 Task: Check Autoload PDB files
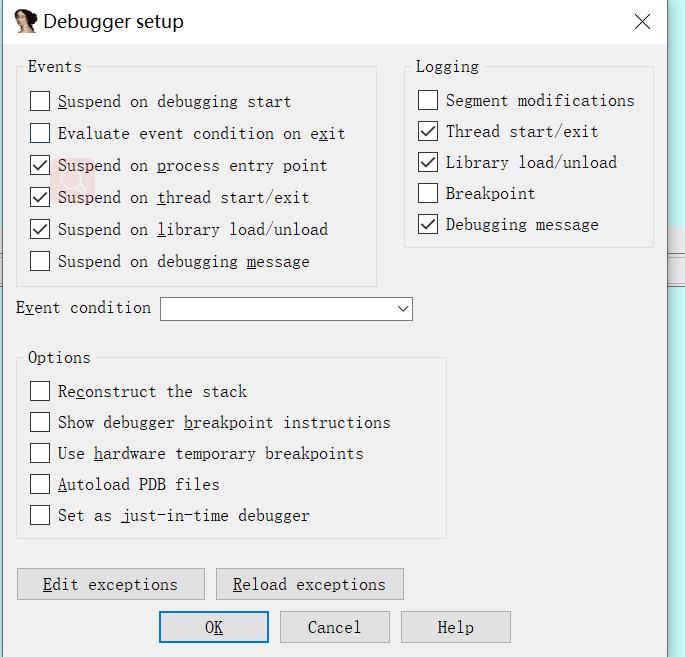[x=40, y=484]
